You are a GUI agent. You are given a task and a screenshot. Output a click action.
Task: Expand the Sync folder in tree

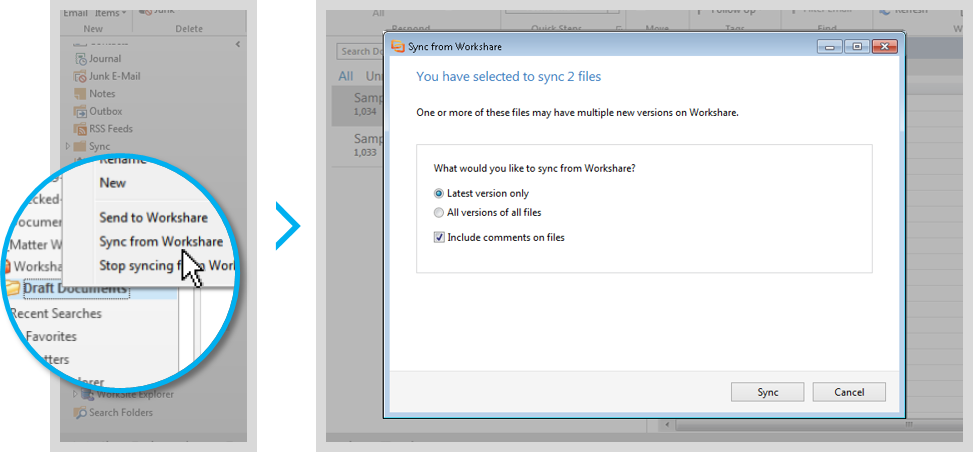tap(68, 147)
